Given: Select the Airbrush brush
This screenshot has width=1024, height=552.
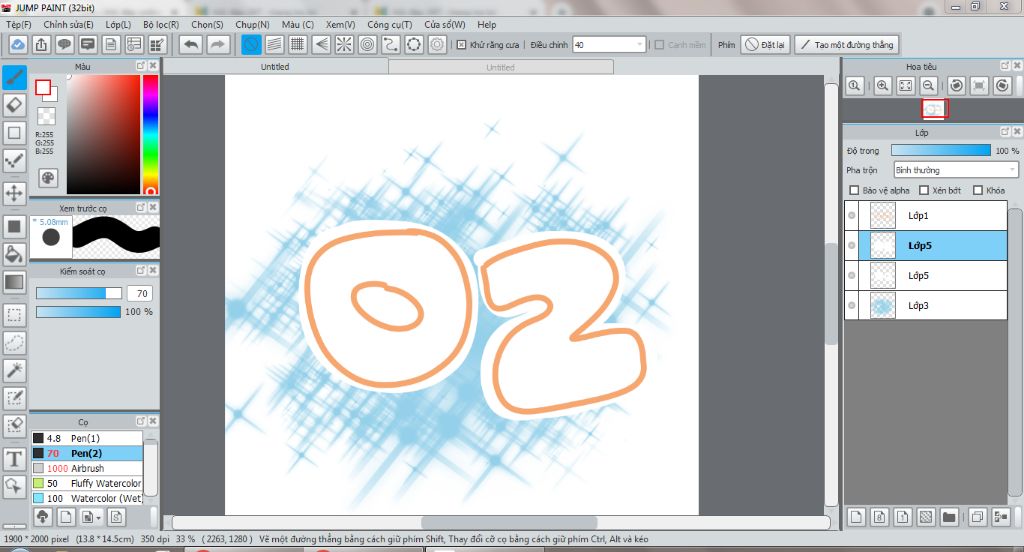Looking at the screenshot, I should (x=87, y=468).
